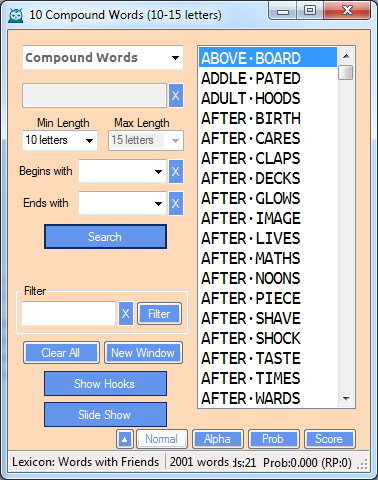Clear the search pattern with X button
Image resolution: width=378 pixels, height=480 pixels.
[x=176, y=96]
